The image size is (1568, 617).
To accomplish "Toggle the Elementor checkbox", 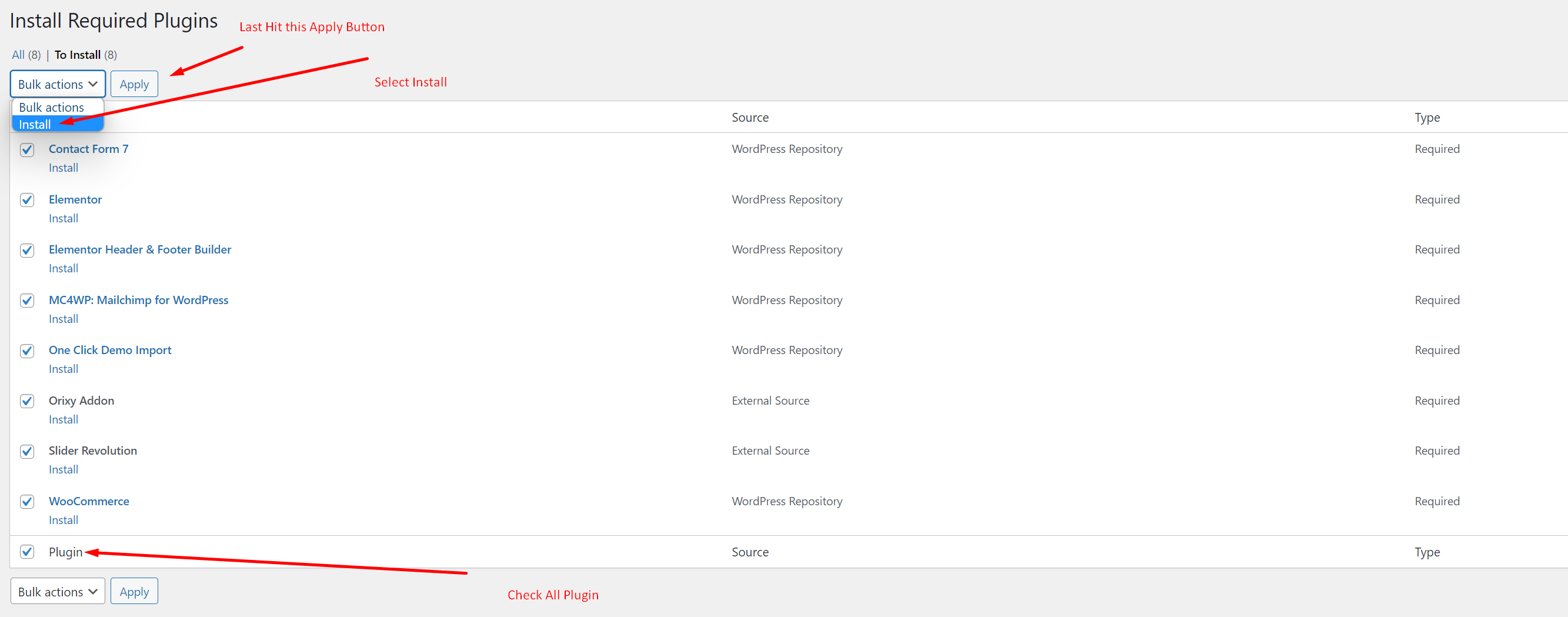I will 27,199.
